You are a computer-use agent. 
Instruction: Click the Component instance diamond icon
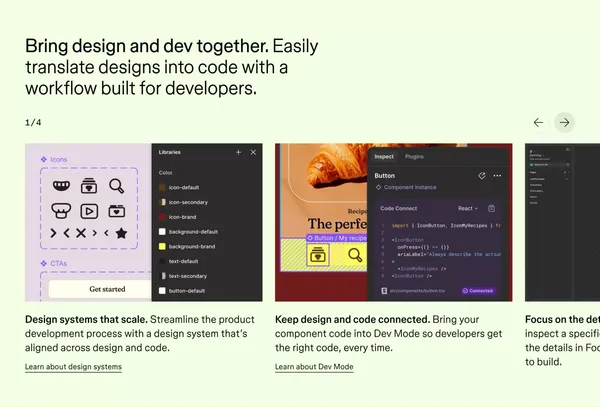click(378, 187)
